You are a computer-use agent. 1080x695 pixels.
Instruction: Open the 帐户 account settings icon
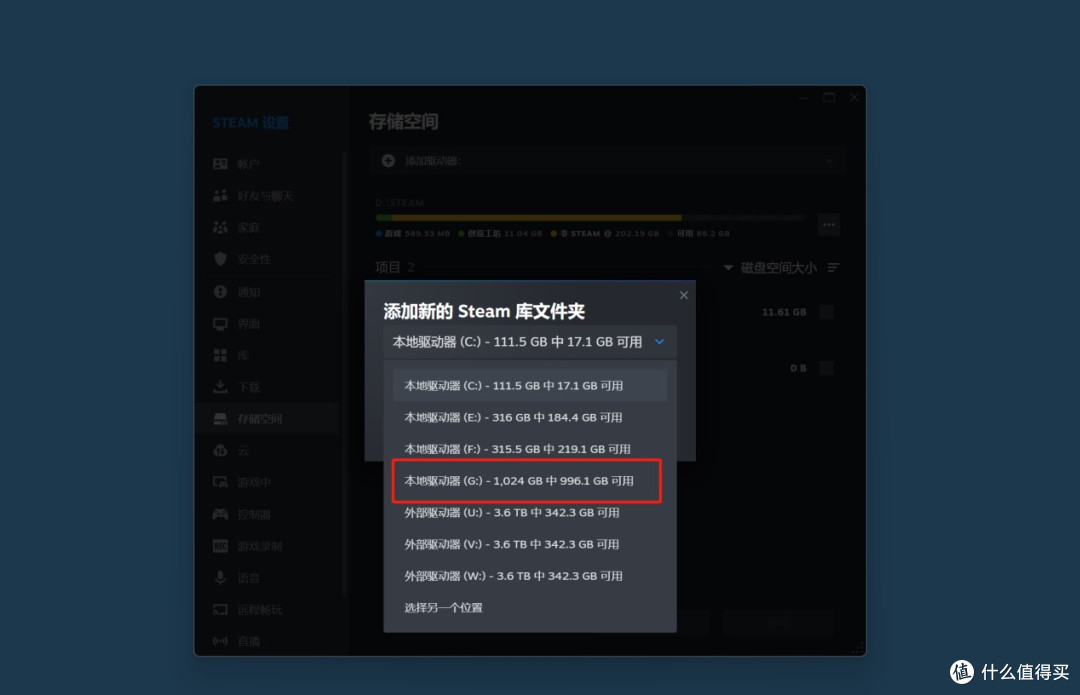tap(220, 164)
